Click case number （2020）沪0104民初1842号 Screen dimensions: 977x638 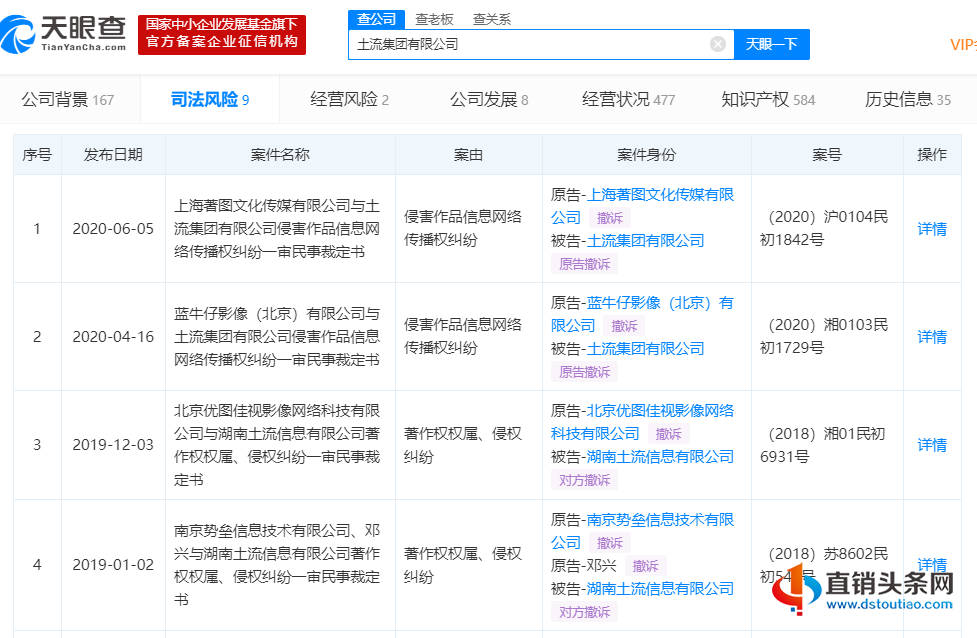coord(824,228)
